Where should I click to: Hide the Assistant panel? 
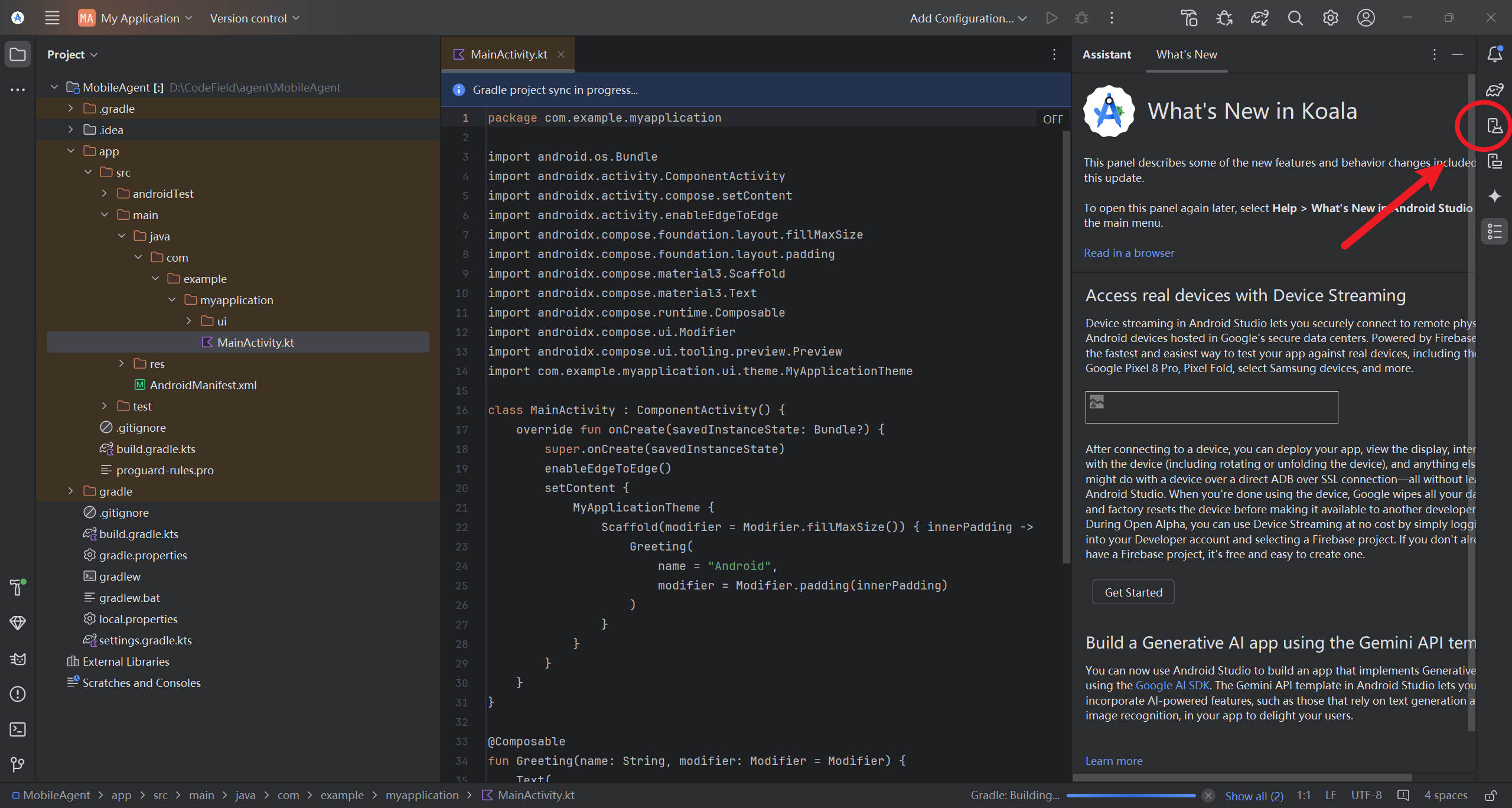1458,54
